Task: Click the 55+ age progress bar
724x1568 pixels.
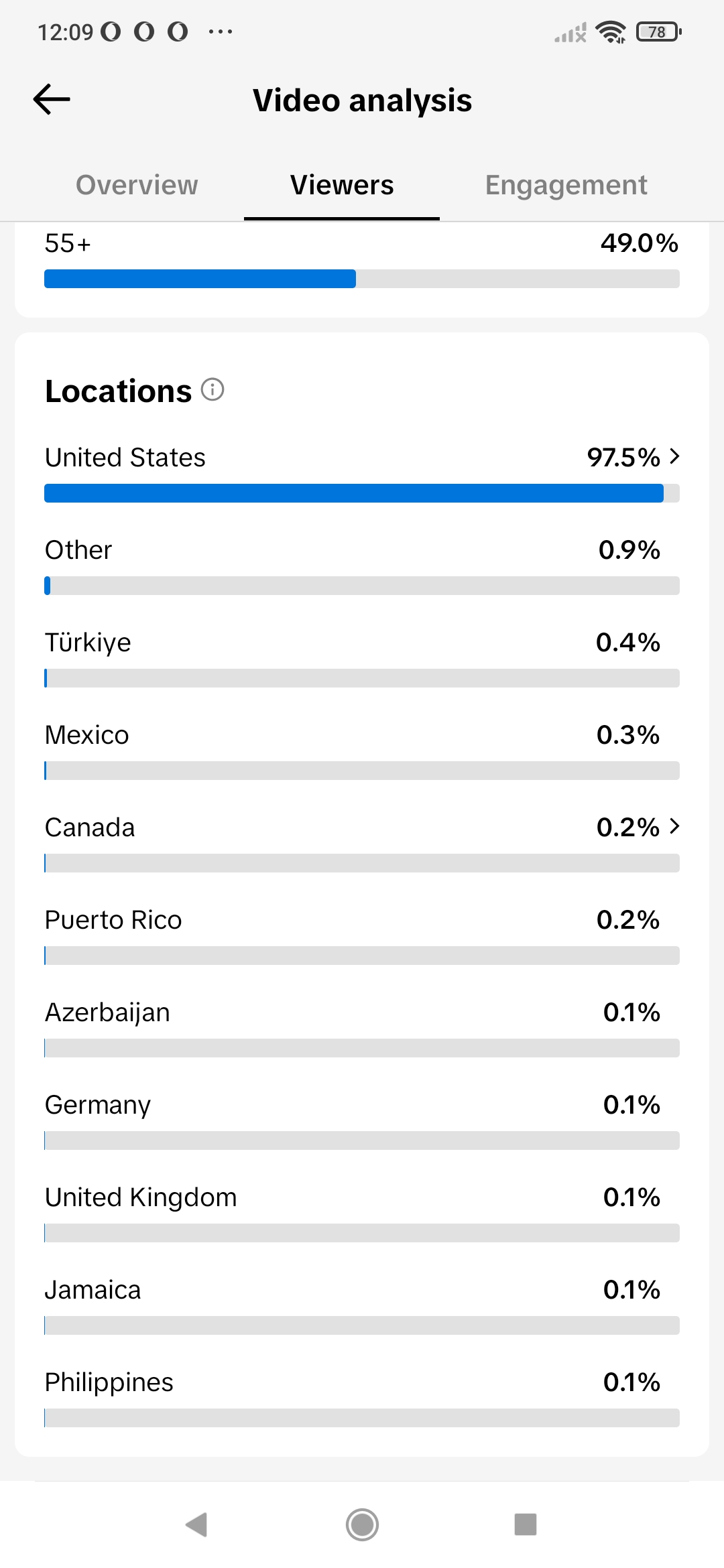Action: 362,279
